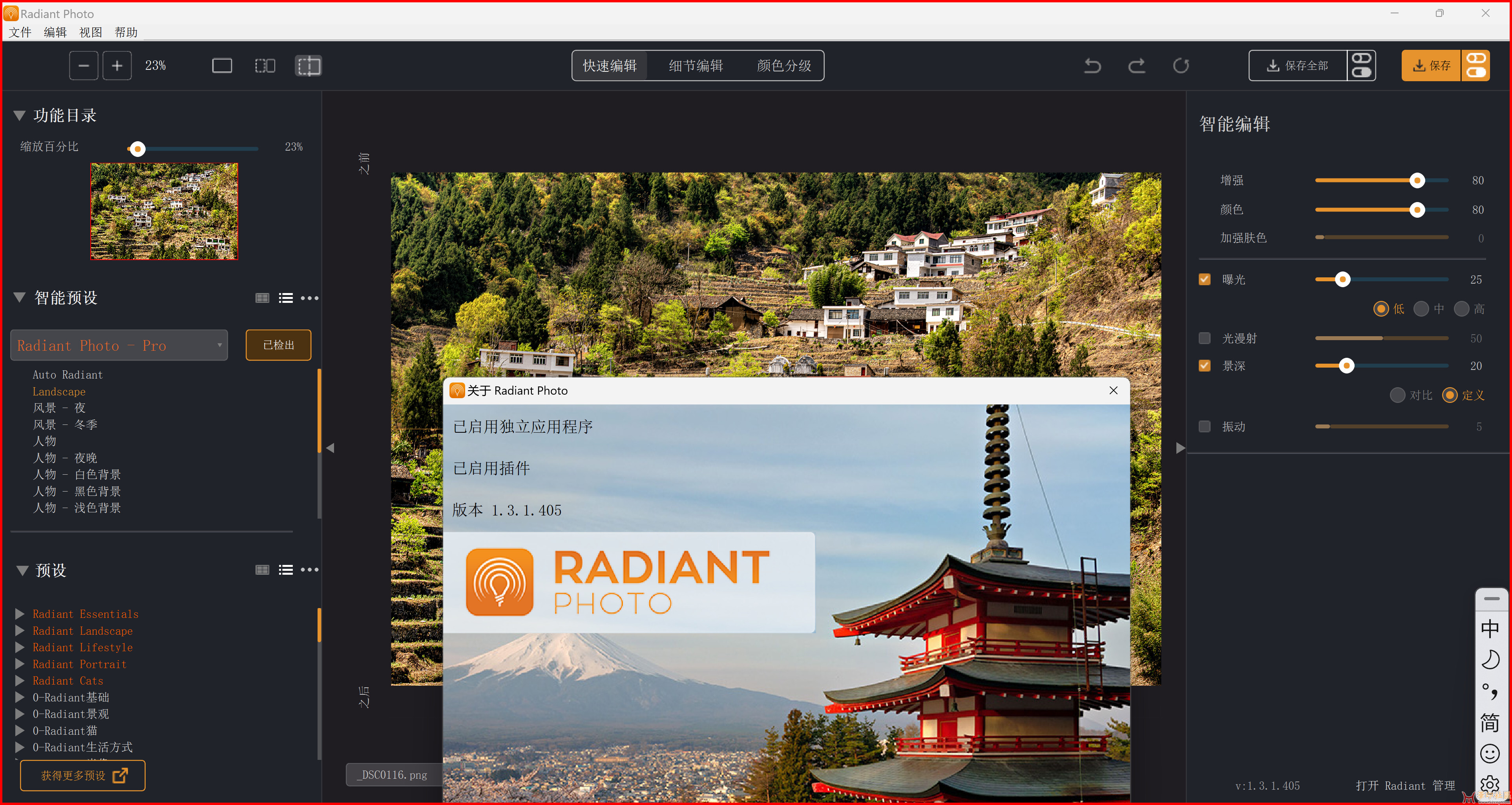Collapse the right panel arrow
The height and width of the screenshot is (805, 1512).
pyautogui.click(x=1180, y=448)
